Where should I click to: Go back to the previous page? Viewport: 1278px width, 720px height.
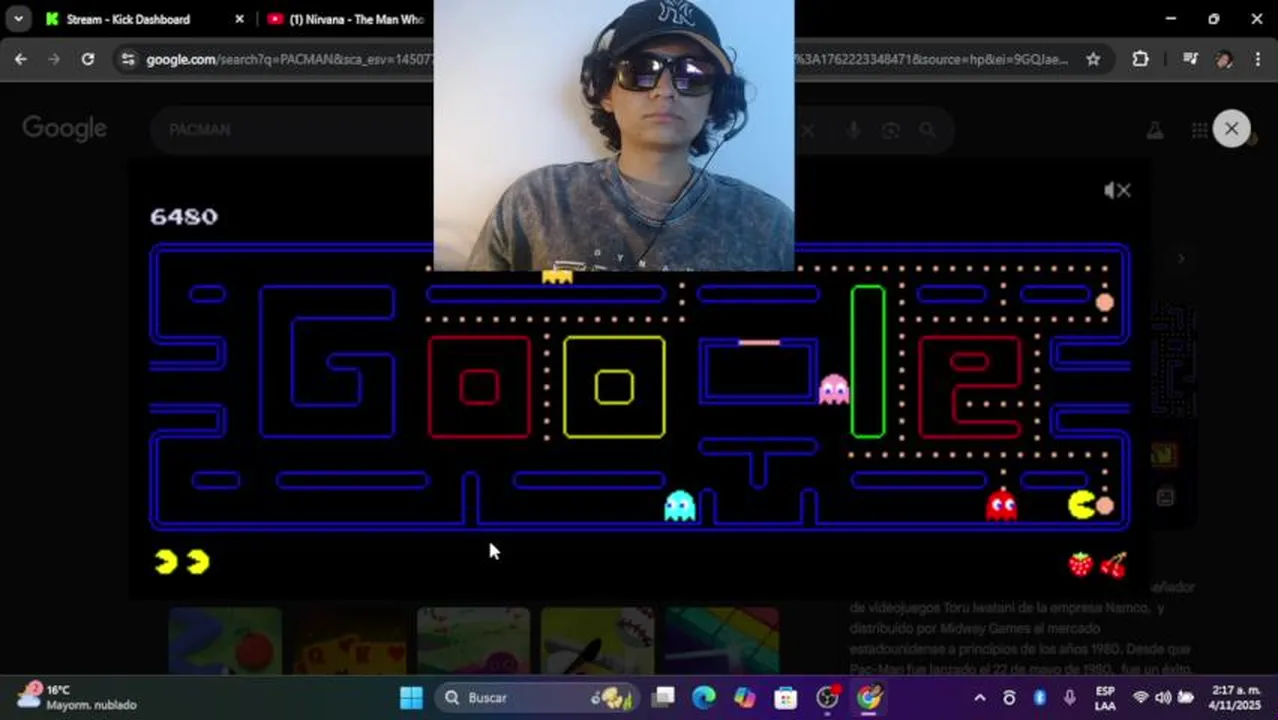click(21, 59)
